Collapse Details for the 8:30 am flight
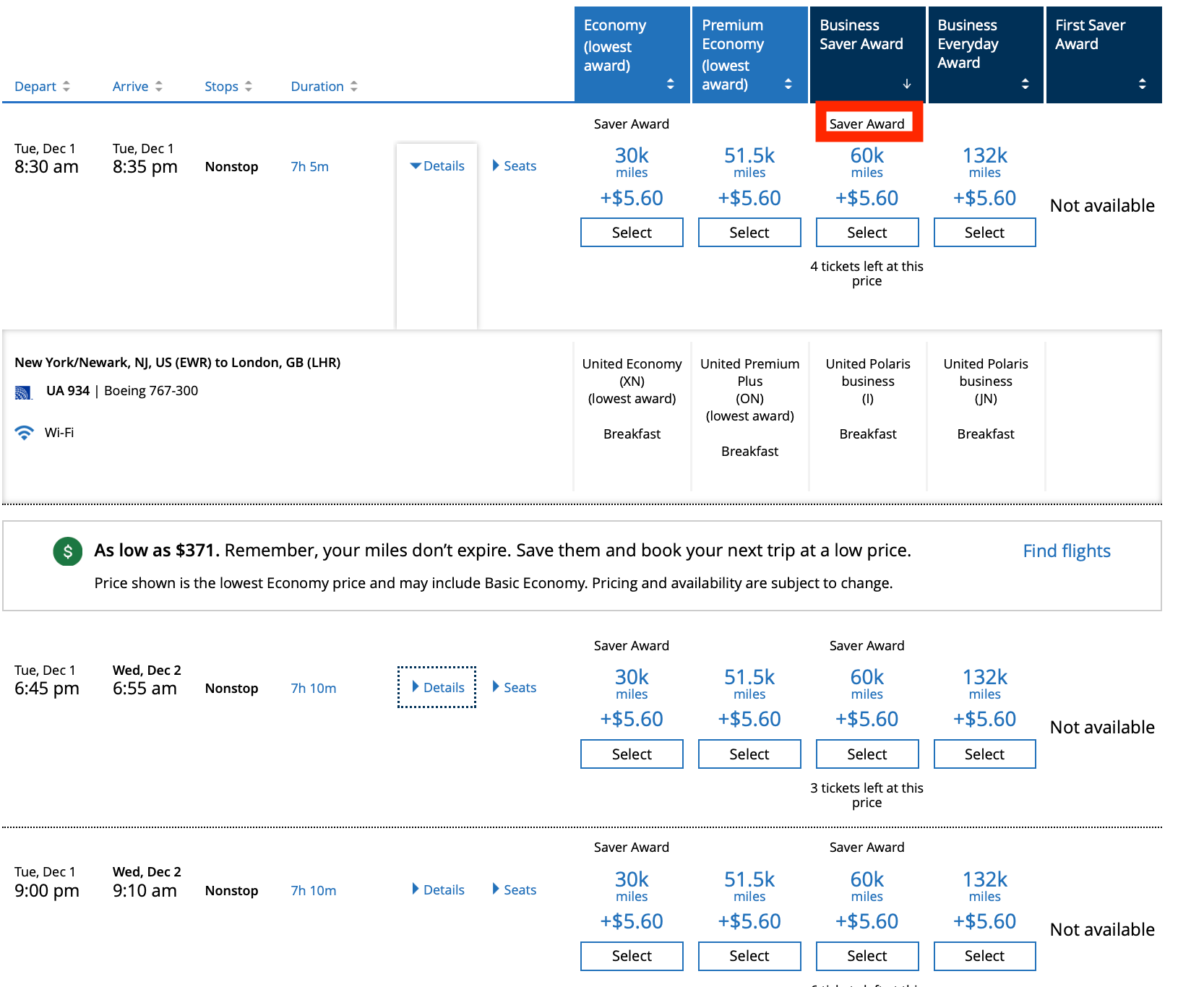1204x987 pixels. coord(437,166)
